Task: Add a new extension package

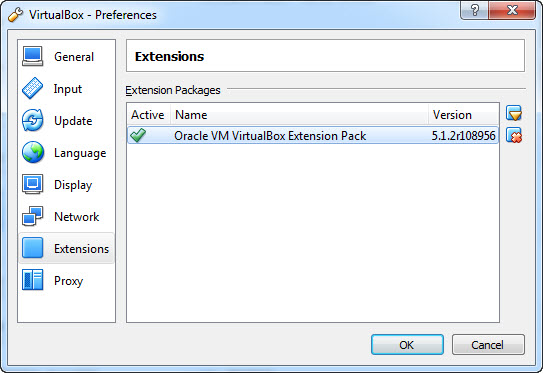Action: [x=514, y=113]
